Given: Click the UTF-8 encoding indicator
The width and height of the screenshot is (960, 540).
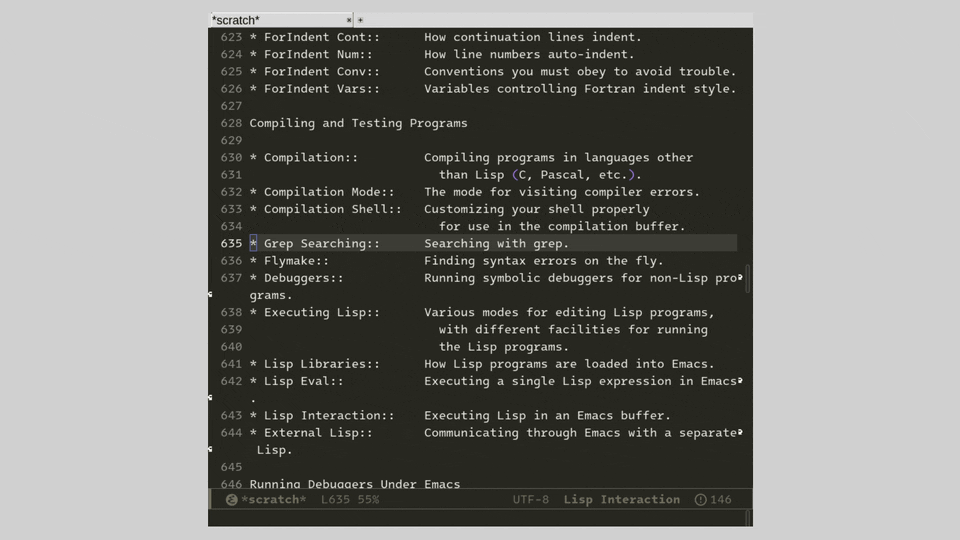Looking at the screenshot, I should (x=530, y=500).
